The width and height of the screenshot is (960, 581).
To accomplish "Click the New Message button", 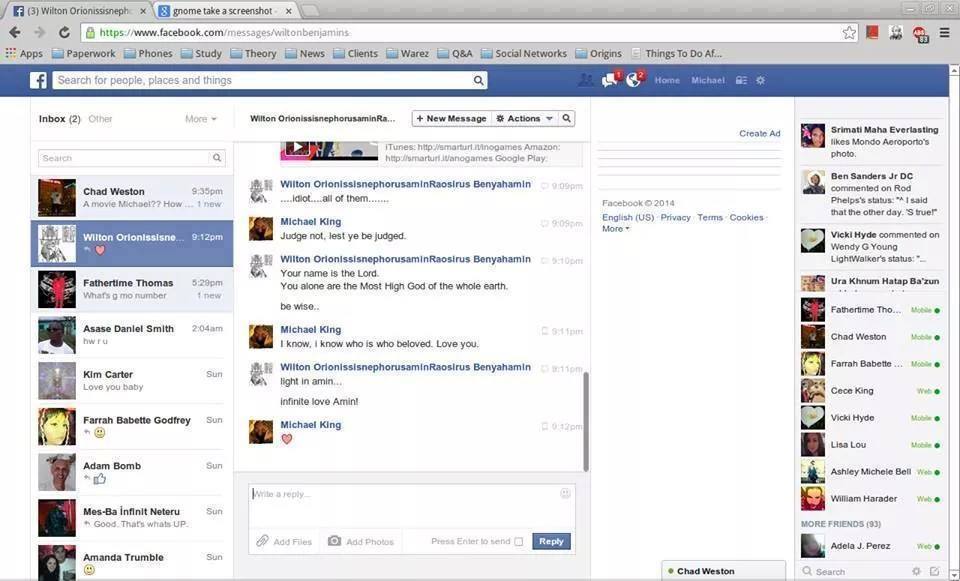I will [452, 118].
